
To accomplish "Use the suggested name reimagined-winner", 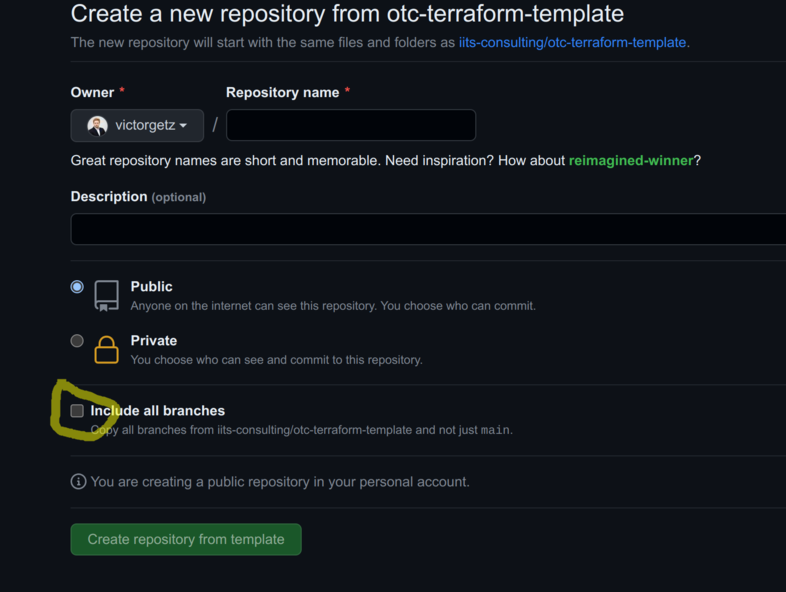I will point(631,160).
